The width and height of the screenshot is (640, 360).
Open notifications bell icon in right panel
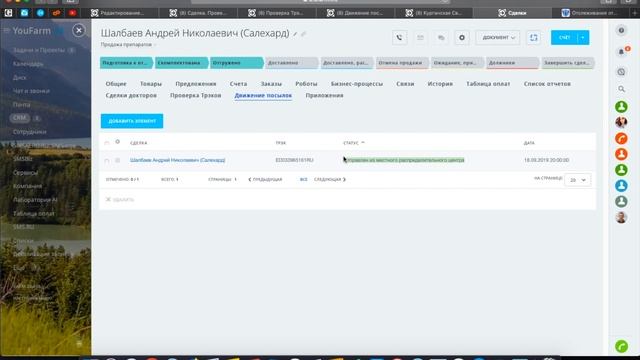point(622,52)
